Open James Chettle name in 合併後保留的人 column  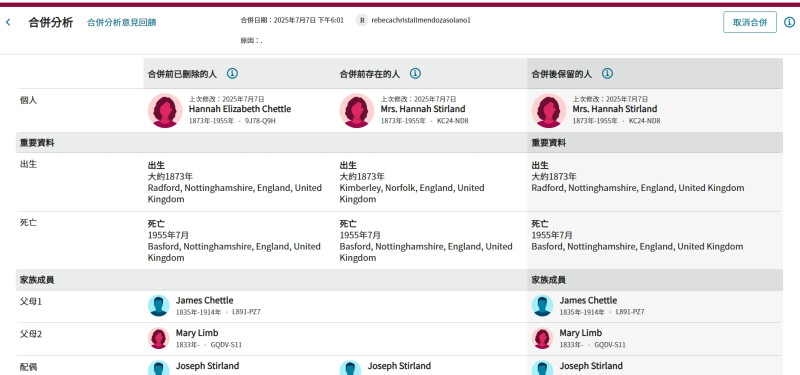pos(588,301)
